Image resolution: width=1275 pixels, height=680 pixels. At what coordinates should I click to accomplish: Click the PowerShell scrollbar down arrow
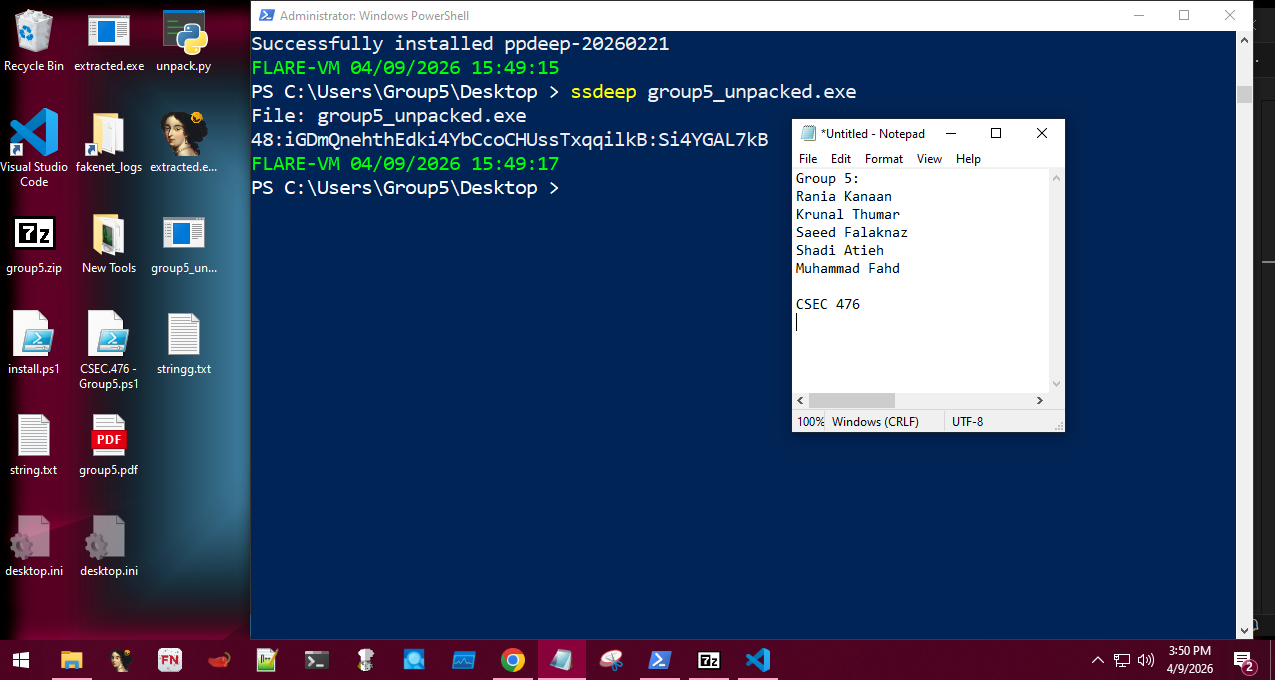tap(1245, 630)
